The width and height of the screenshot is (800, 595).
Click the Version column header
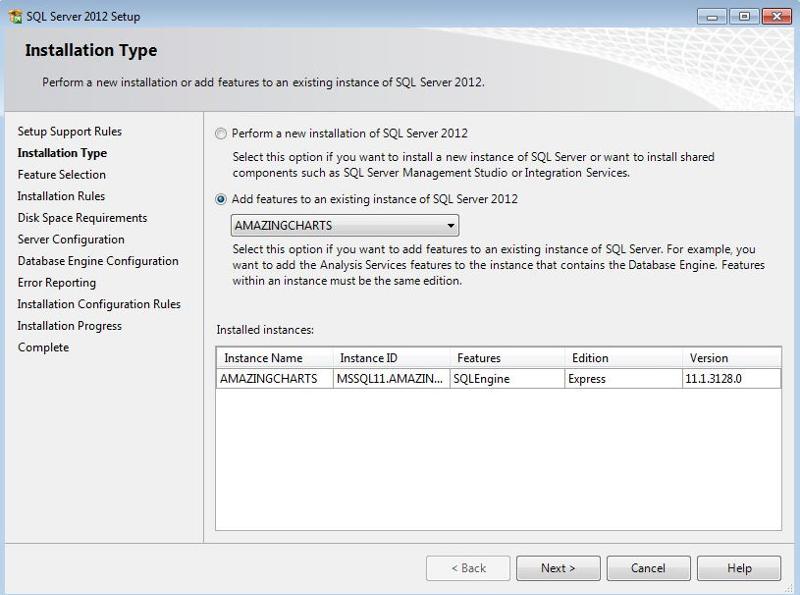[x=732, y=358]
